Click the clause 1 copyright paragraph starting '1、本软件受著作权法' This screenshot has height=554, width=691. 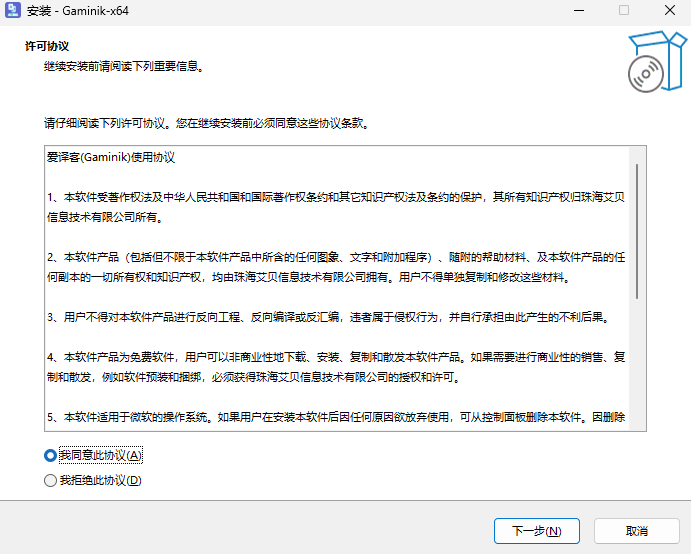click(x=336, y=207)
